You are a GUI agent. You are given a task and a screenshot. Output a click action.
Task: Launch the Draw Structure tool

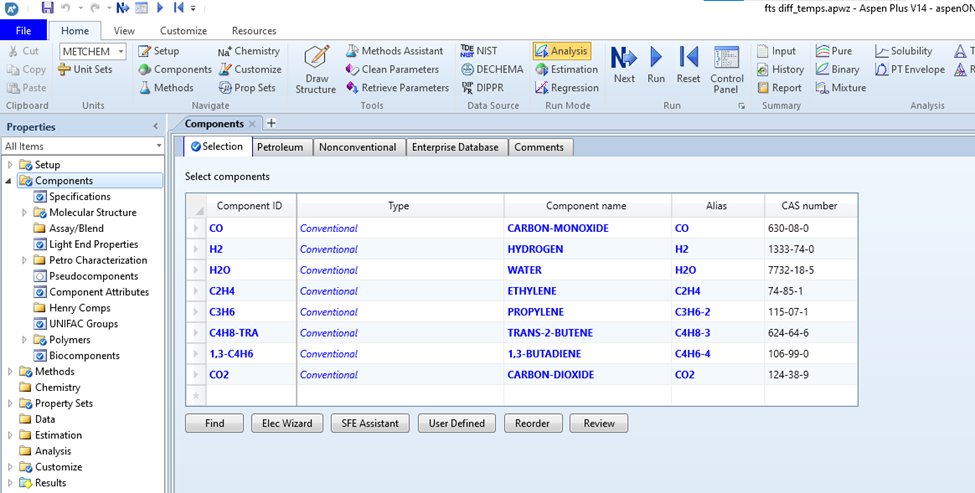point(316,70)
